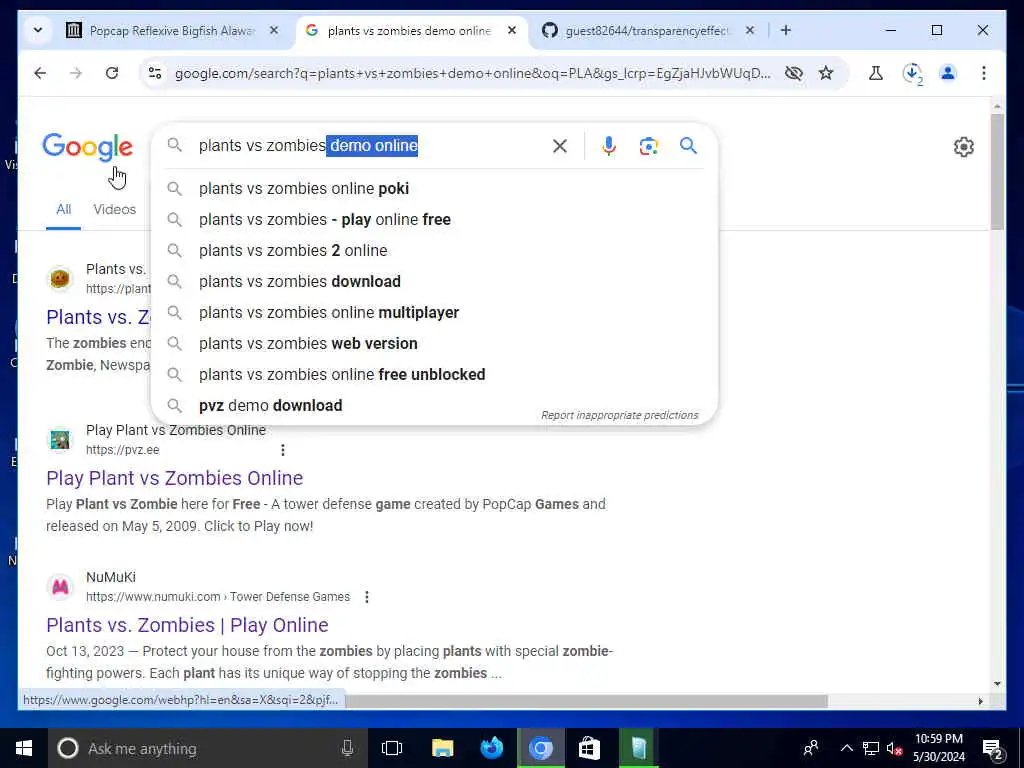Close the GitHub transparencyeffect tab
This screenshot has height=768, width=1024.
750,30
